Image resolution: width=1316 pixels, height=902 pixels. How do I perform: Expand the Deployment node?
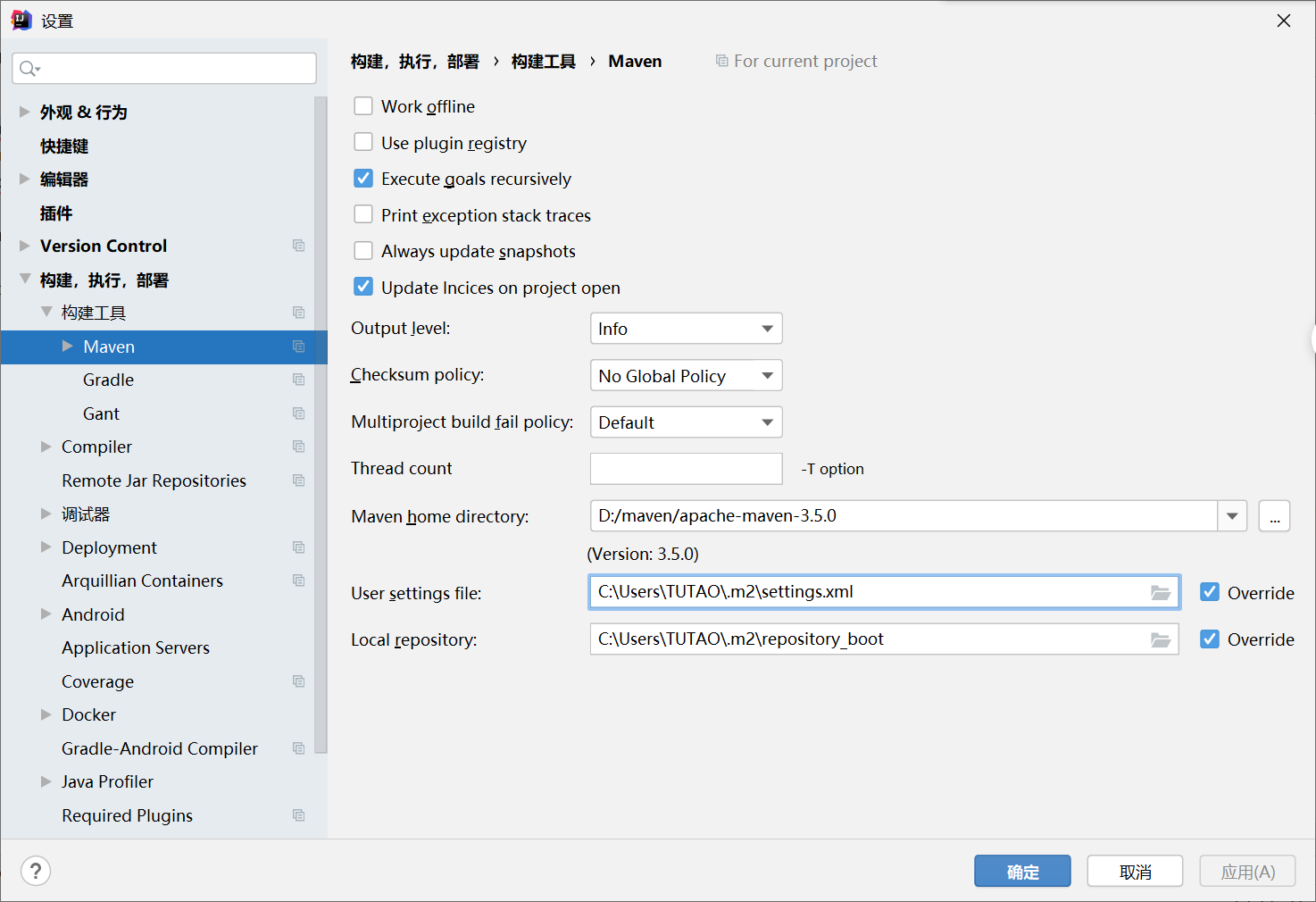pos(46,547)
